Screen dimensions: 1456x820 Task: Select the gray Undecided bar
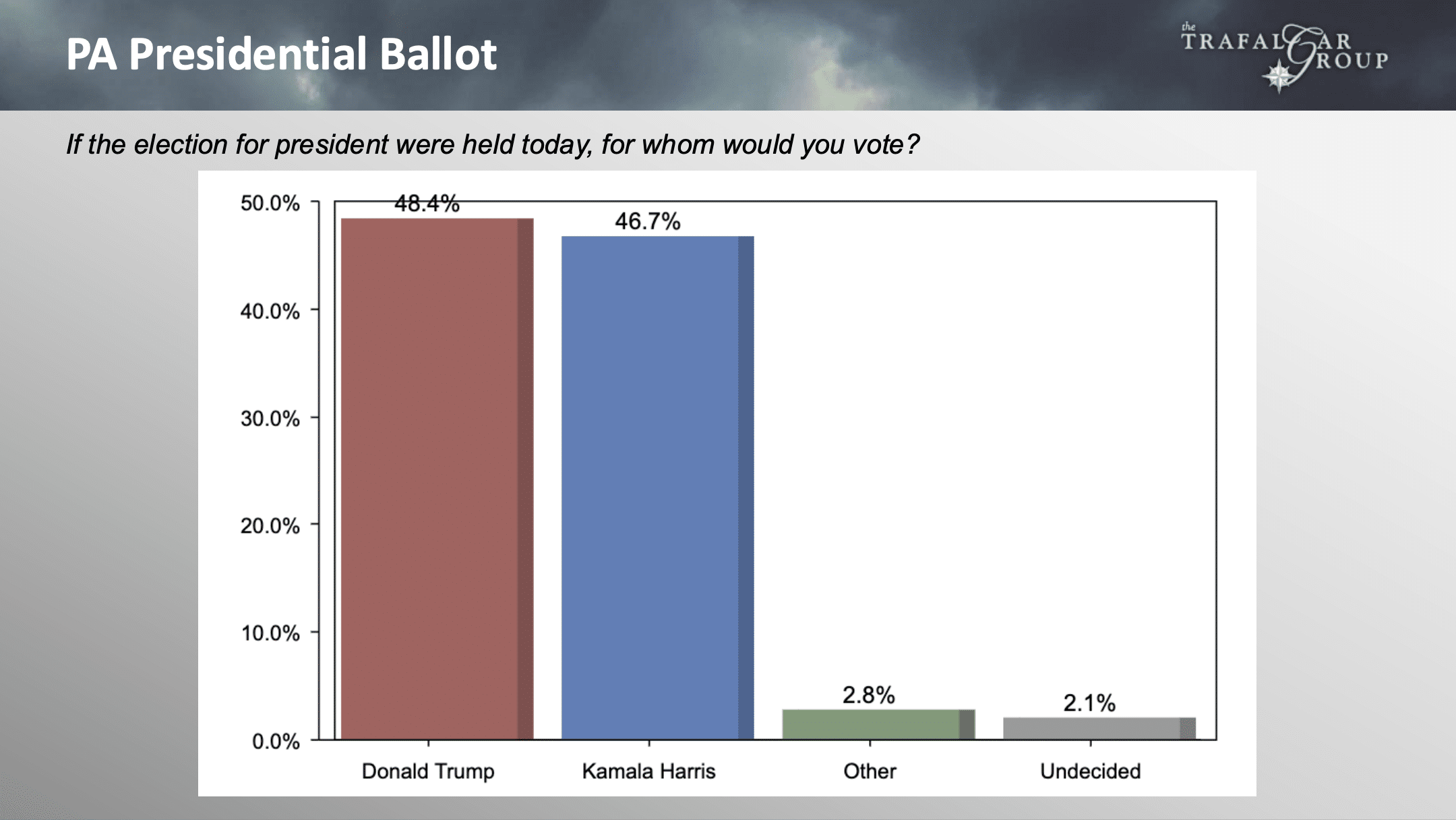tap(1099, 728)
